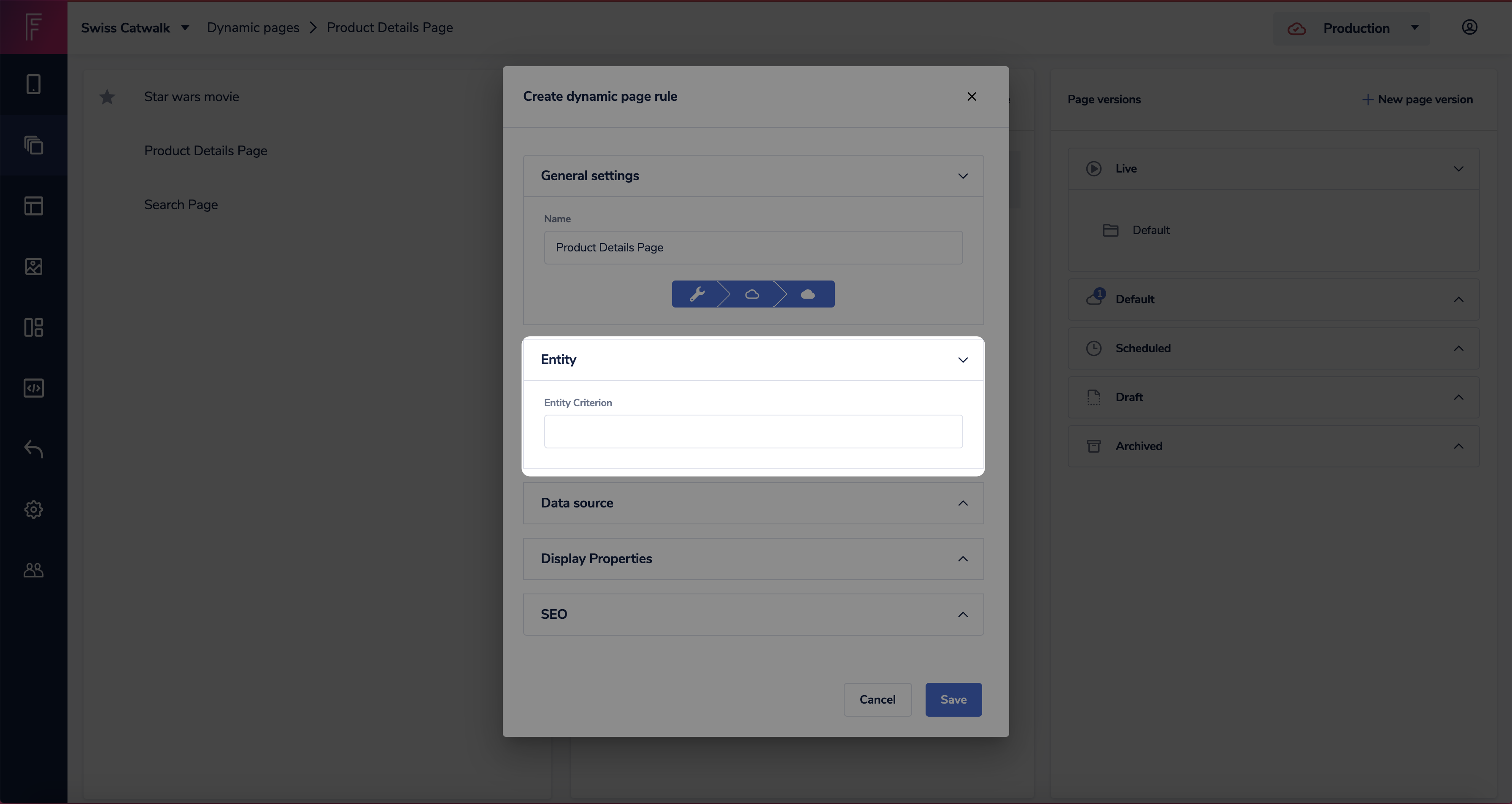Screen dimensions: 1512x804
Task: Click the plus icon for new page version
Action: tap(1367, 99)
